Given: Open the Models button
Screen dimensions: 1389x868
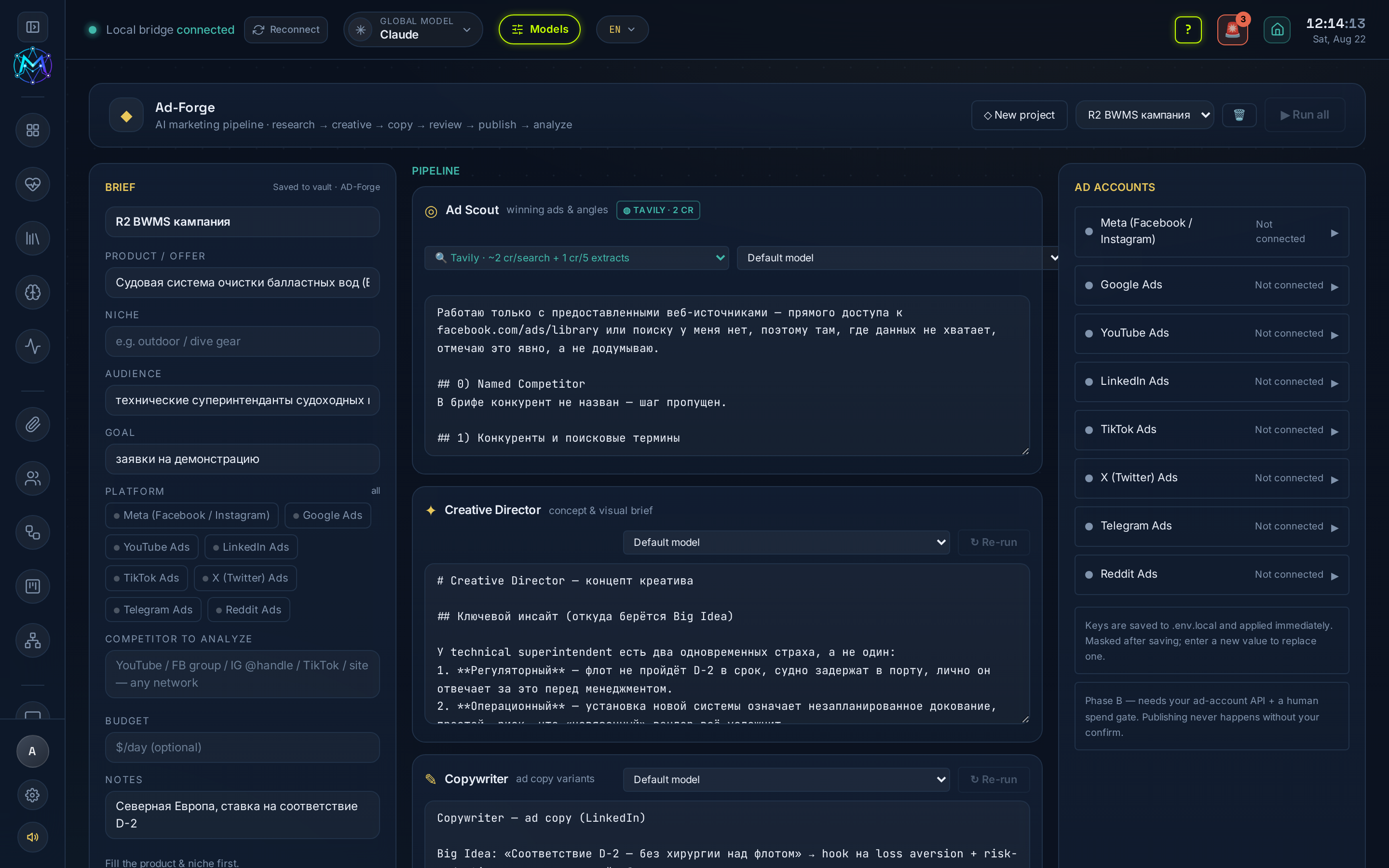Looking at the screenshot, I should 540,29.
